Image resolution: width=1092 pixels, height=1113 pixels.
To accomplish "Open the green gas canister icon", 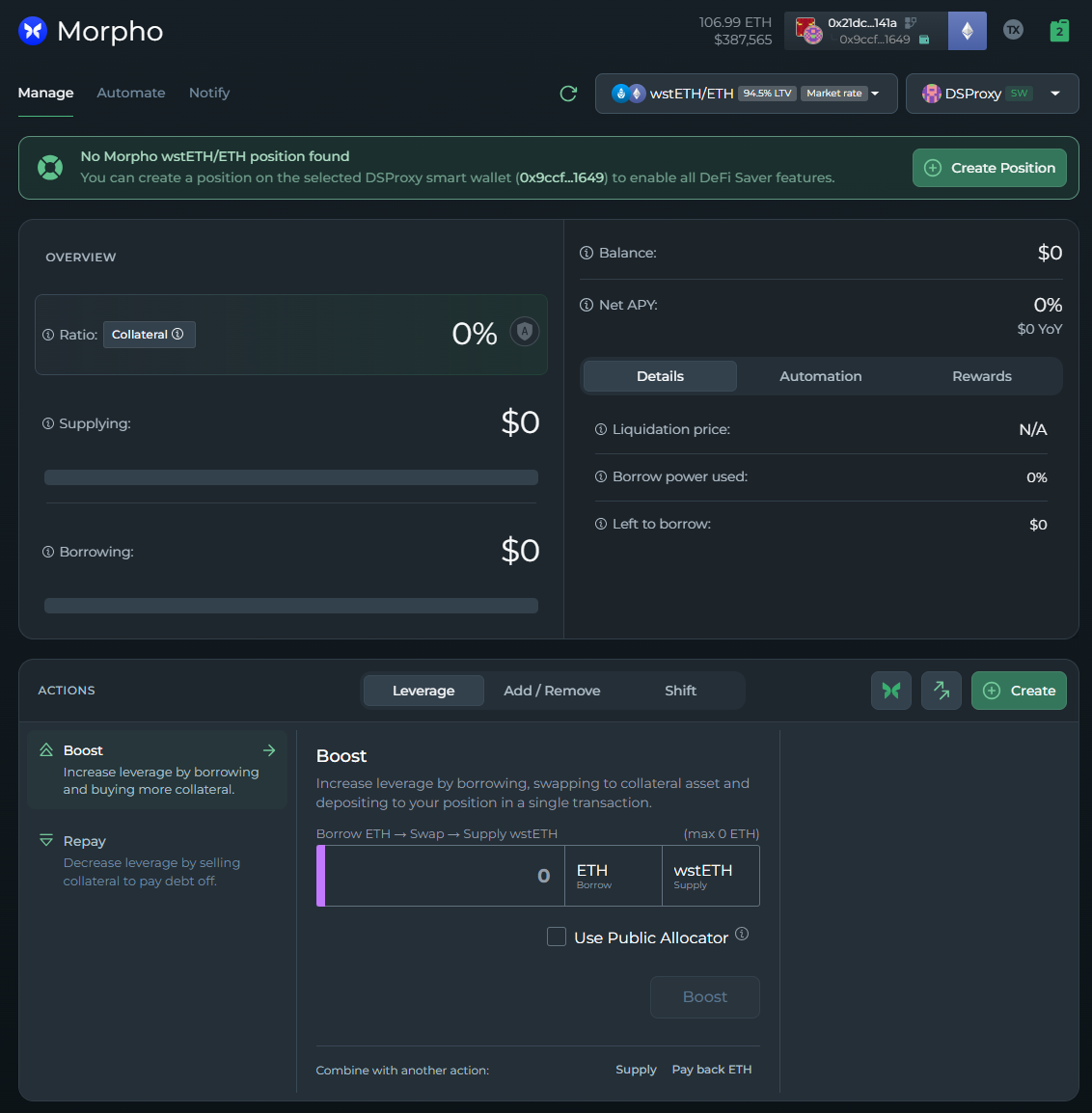I will point(1059,31).
